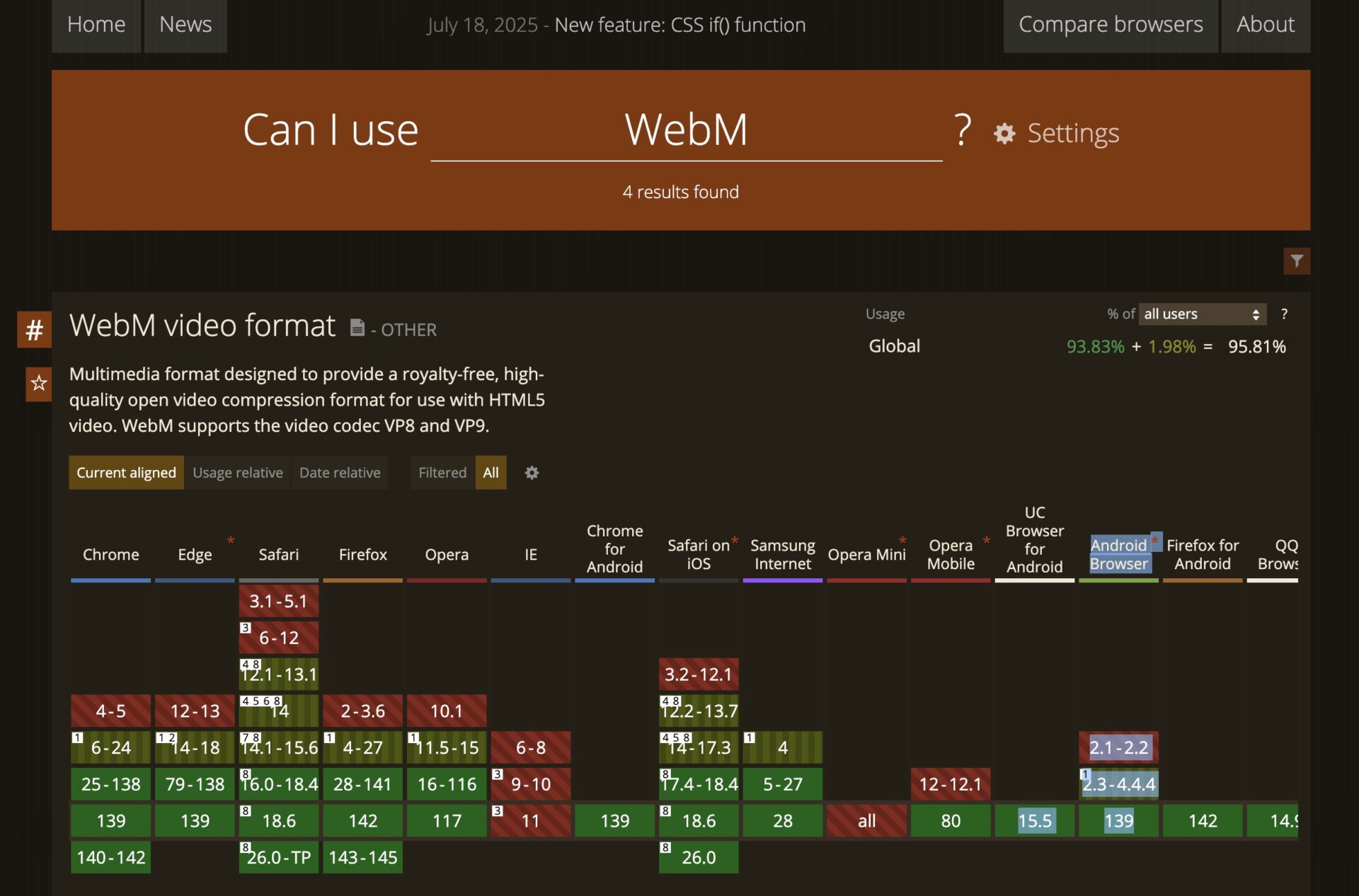
Task: Open CSS if() function news link
Action: tap(680, 25)
